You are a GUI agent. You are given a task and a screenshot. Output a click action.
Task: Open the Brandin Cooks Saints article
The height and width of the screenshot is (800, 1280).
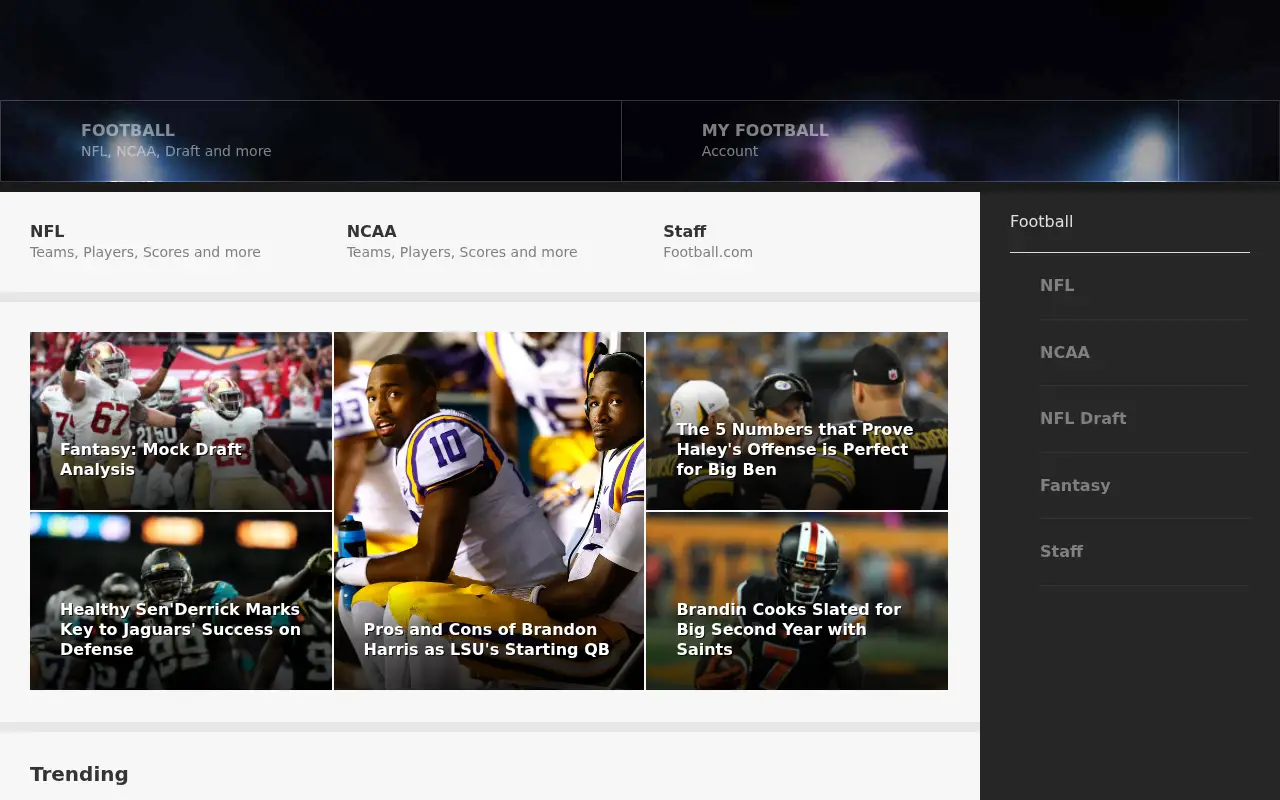pos(797,601)
